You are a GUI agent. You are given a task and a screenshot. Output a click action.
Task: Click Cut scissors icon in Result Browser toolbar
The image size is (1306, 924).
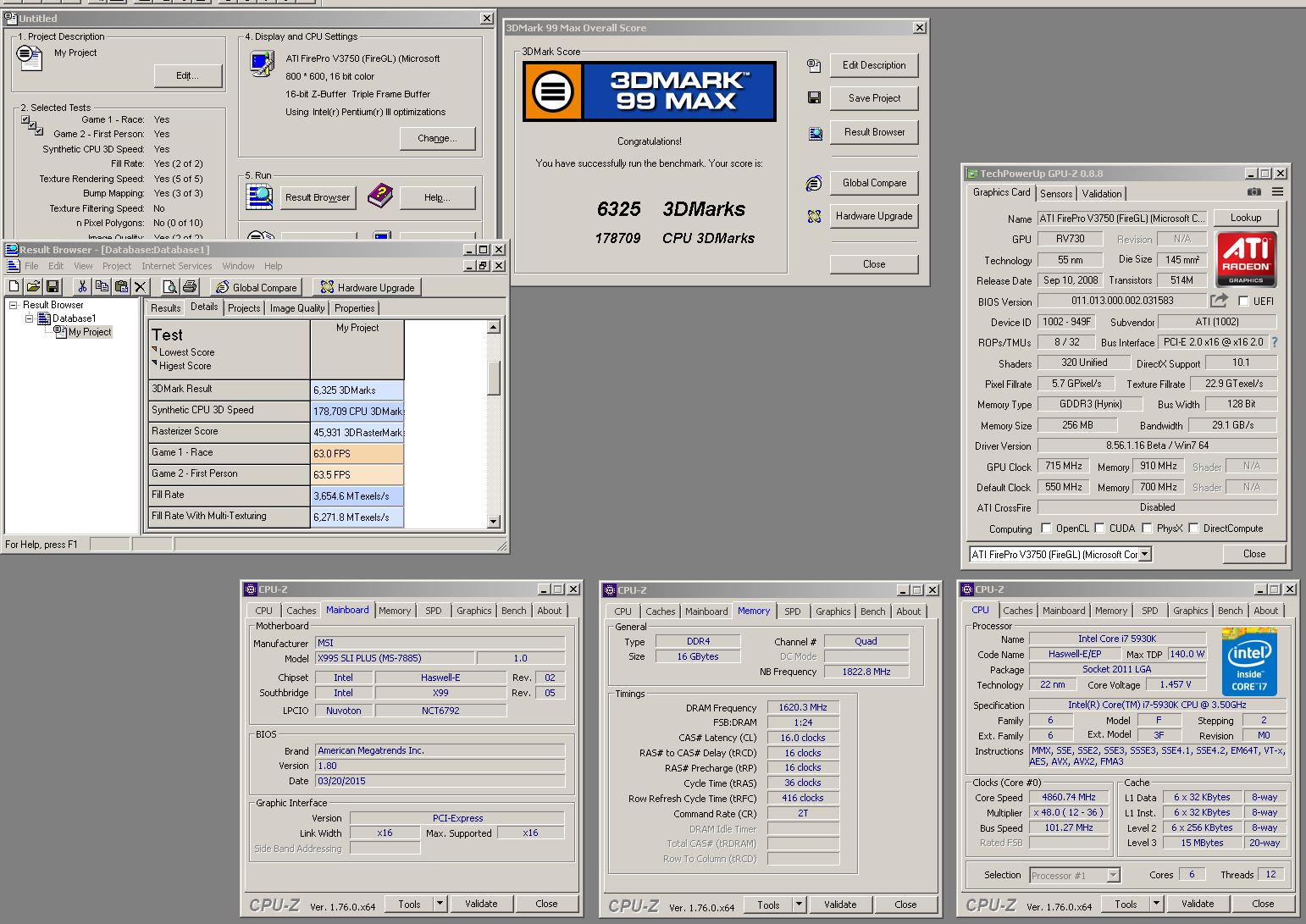(82, 287)
